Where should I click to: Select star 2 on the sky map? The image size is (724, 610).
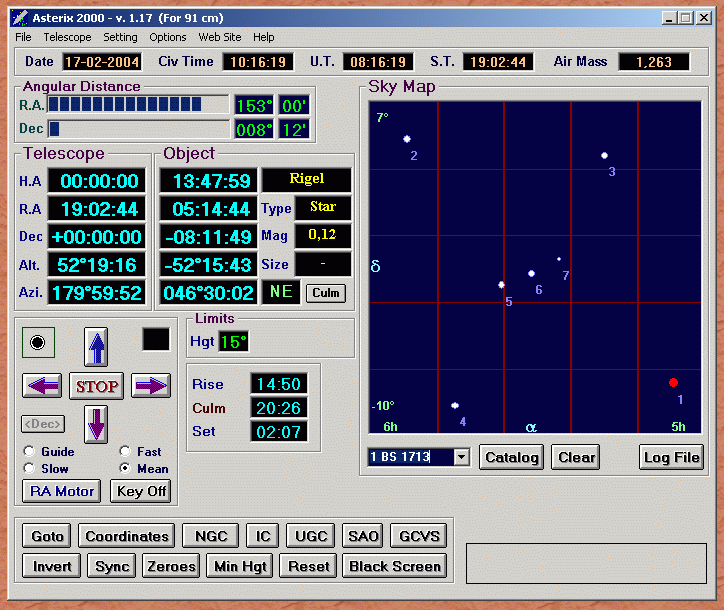[407, 139]
